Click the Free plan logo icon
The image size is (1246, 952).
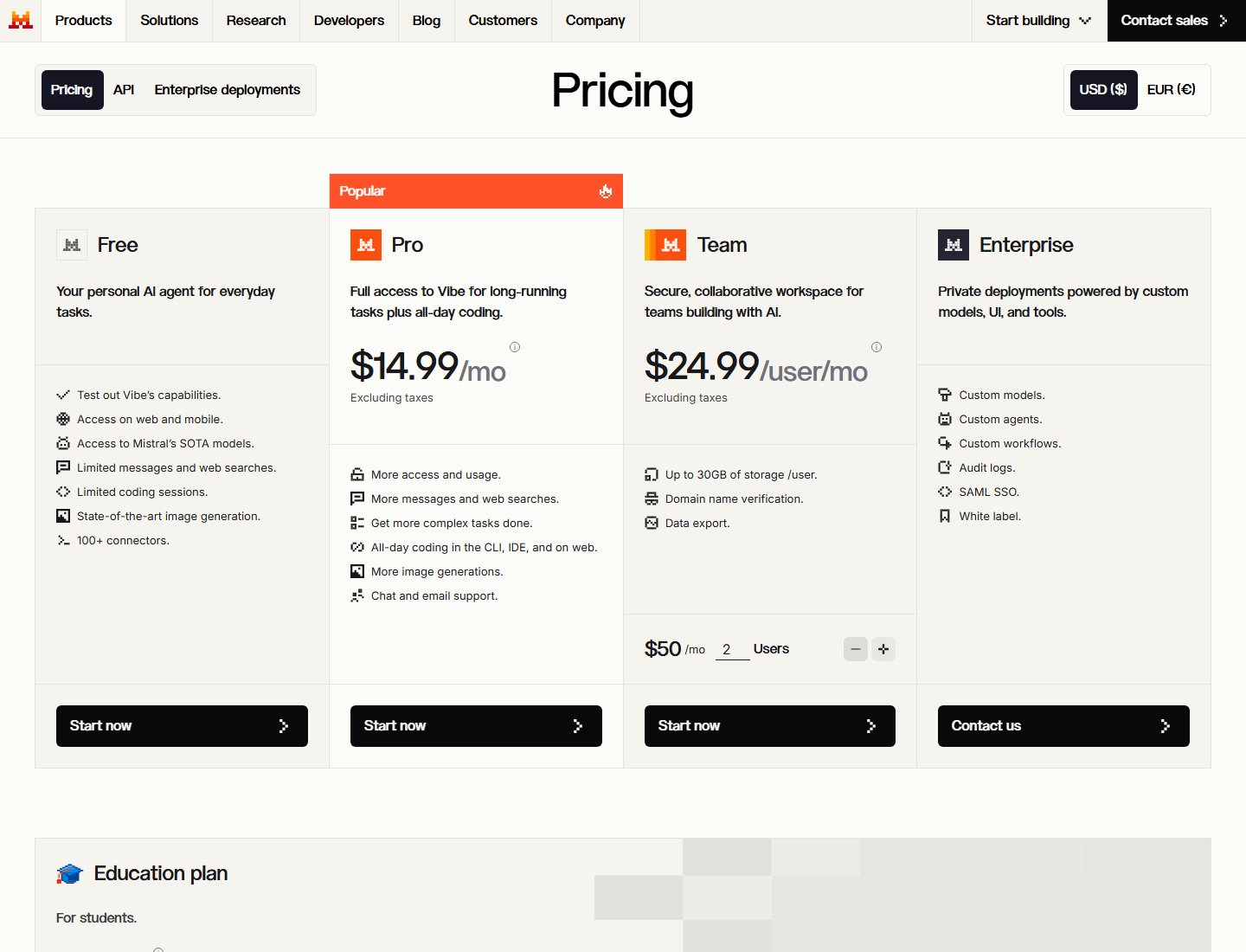(72, 245)
